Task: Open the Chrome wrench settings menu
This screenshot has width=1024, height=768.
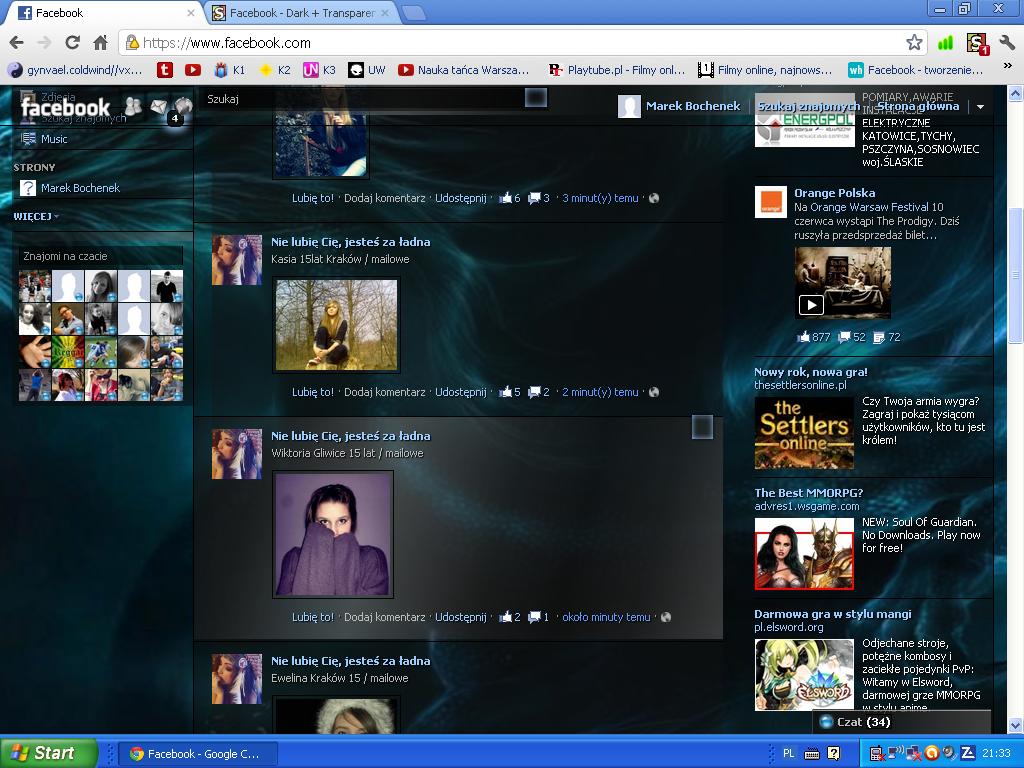Action: pyautogui.click(x=1006, y=43)
